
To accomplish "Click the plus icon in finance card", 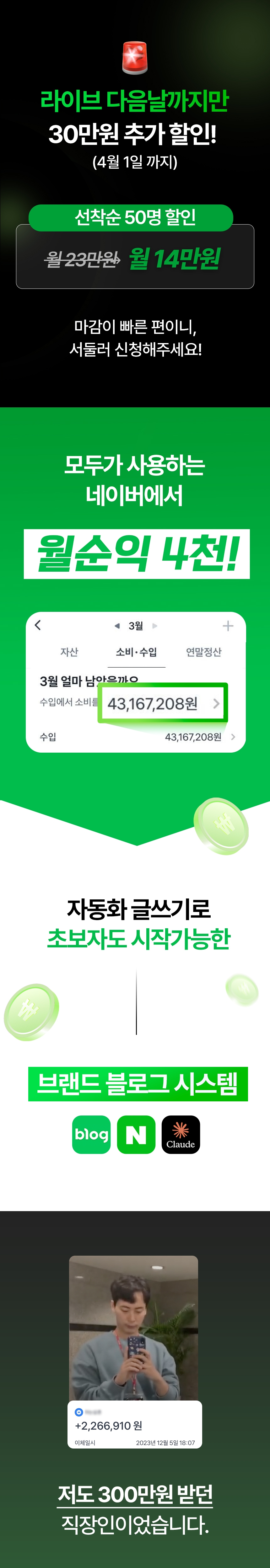I will pyautogui.click(x=228, y=626).
